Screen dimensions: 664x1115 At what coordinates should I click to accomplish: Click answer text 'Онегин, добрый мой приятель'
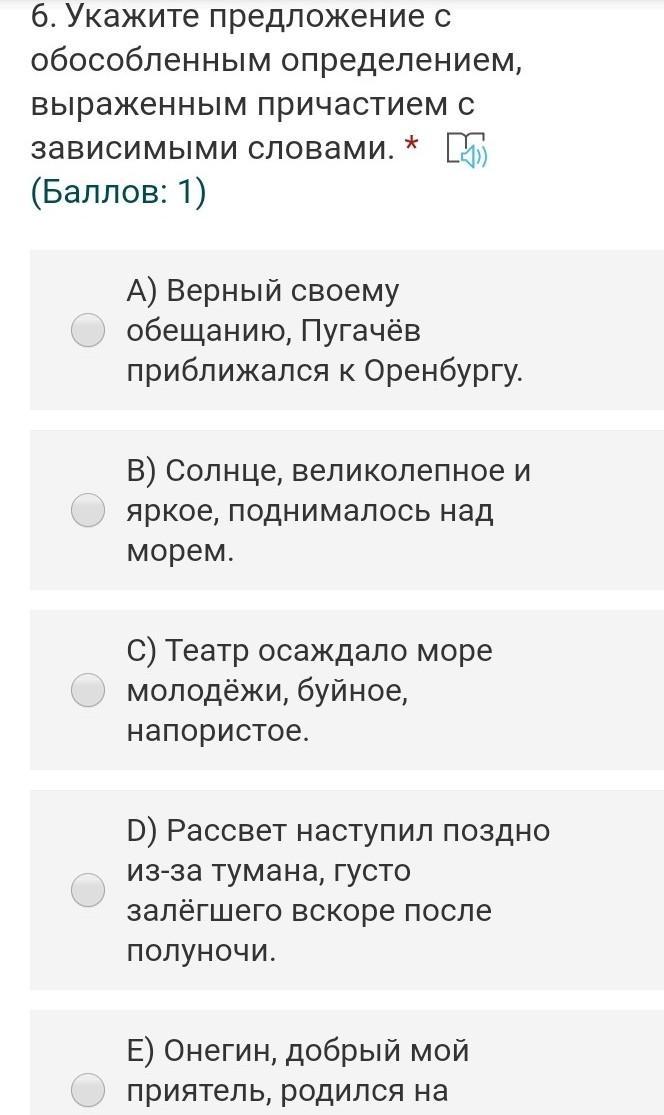click(x=298, y=1070)
